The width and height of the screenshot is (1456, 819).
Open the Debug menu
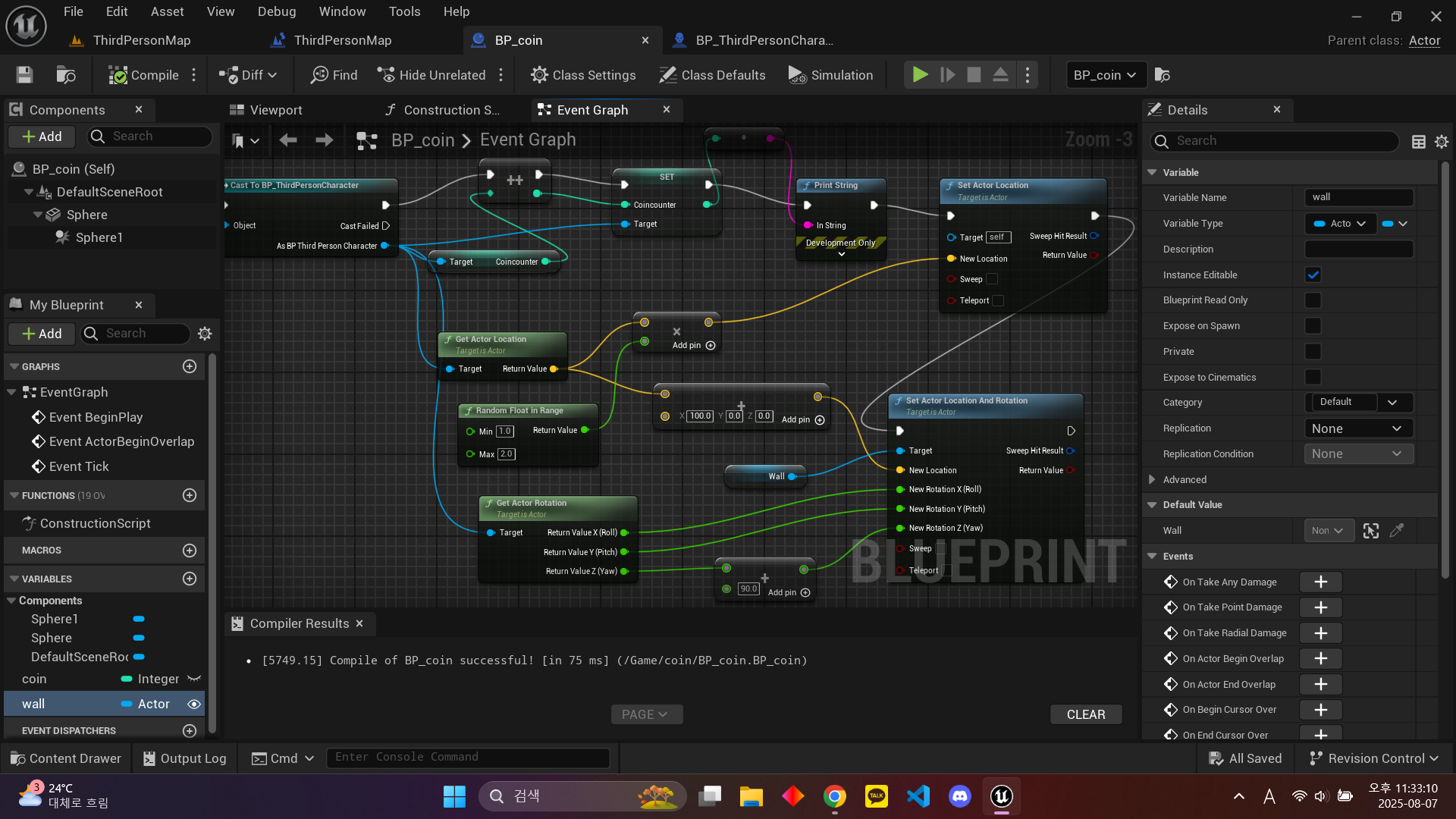coord(277,11)
